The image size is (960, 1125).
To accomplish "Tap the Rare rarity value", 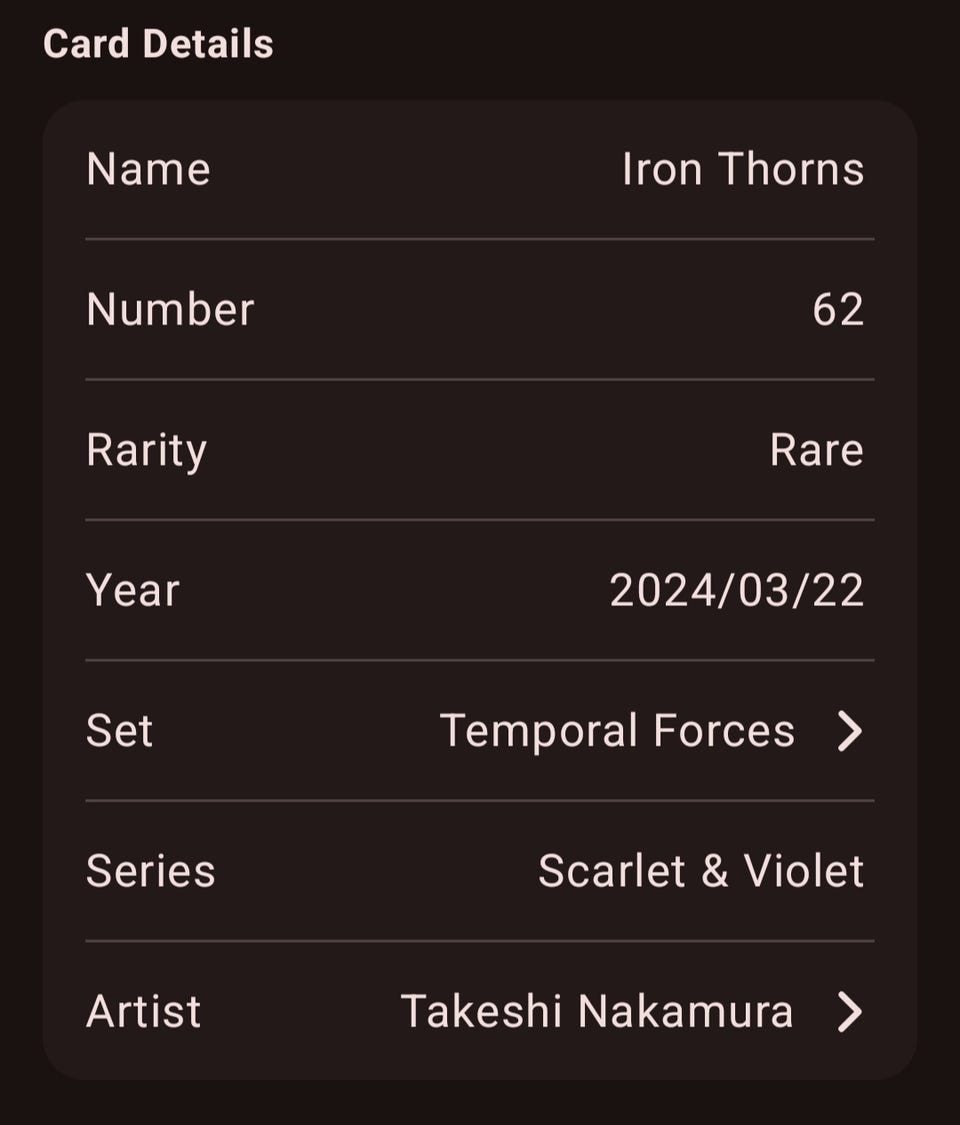I will (x=816, y=450).
